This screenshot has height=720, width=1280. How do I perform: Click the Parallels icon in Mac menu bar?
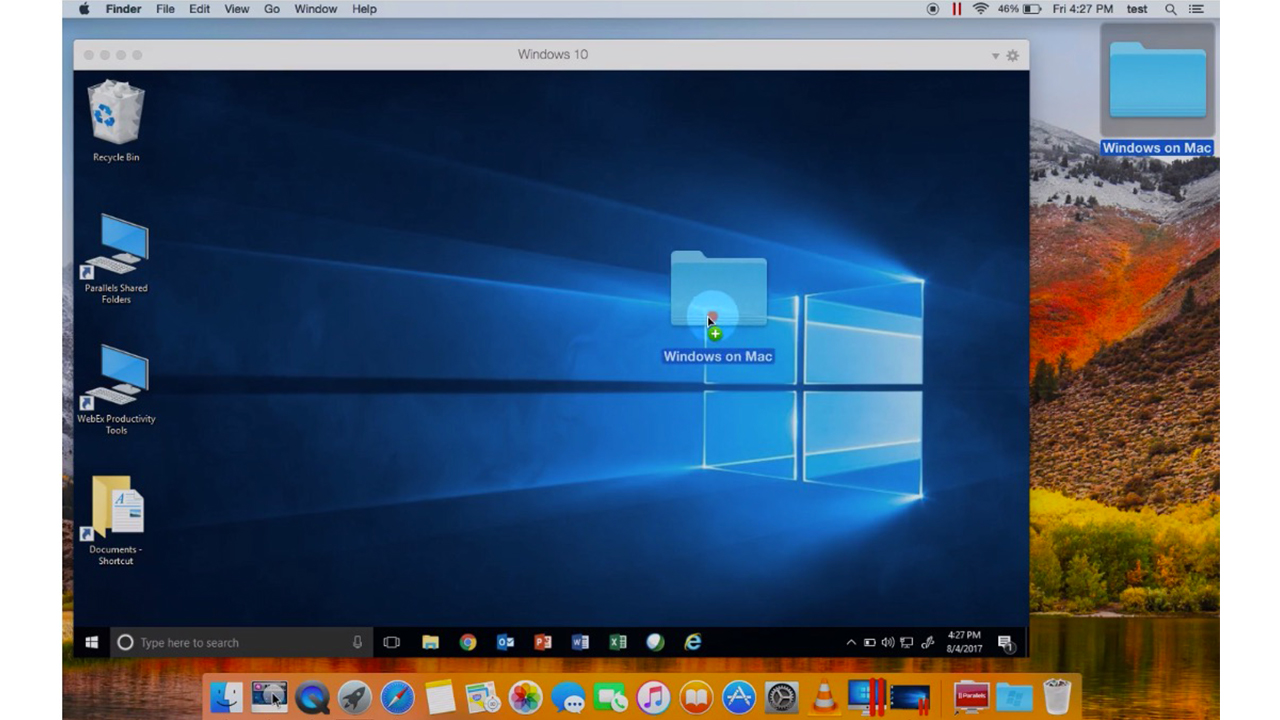[957, 9]
